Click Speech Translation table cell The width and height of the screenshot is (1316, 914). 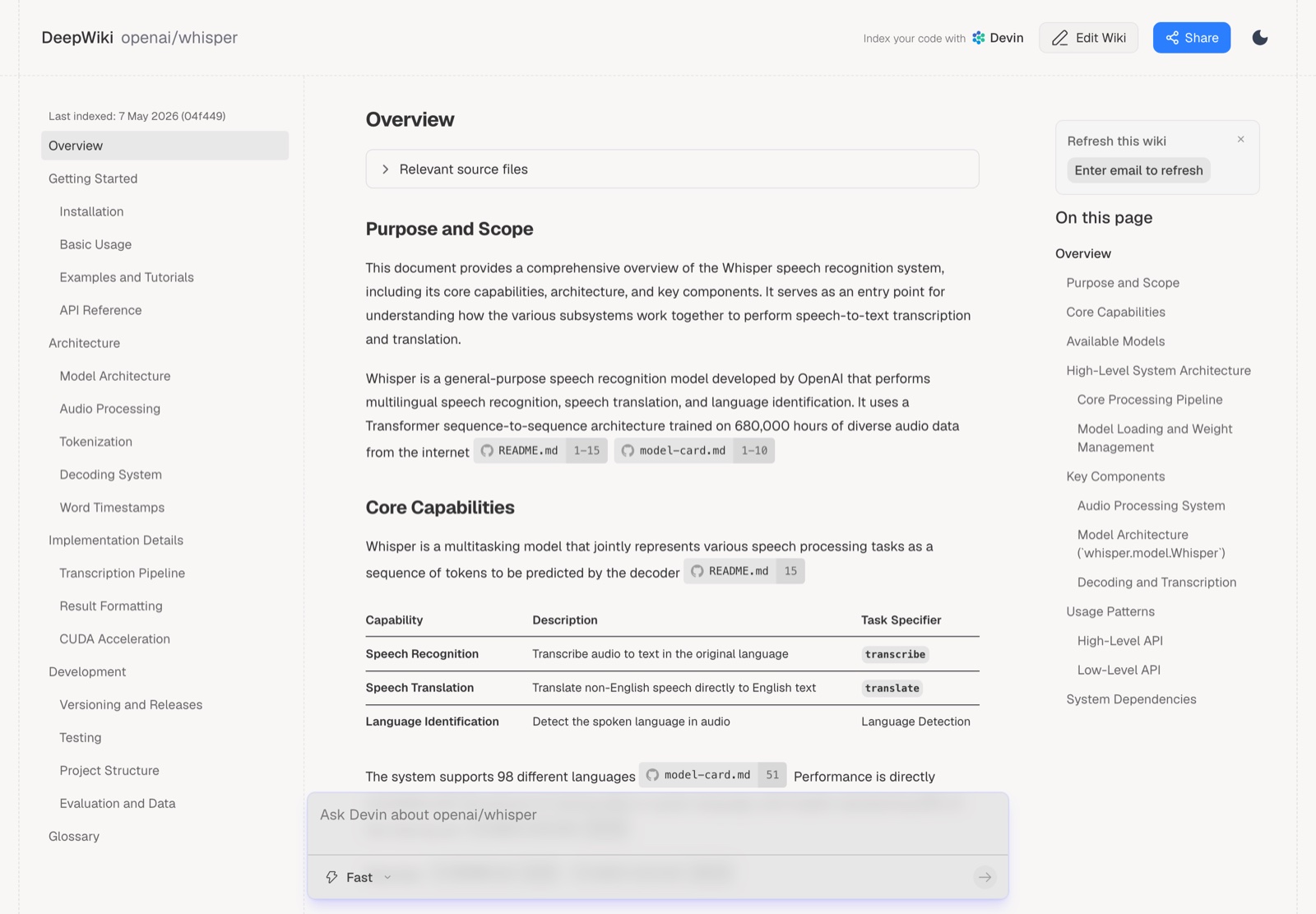(419, 688)
